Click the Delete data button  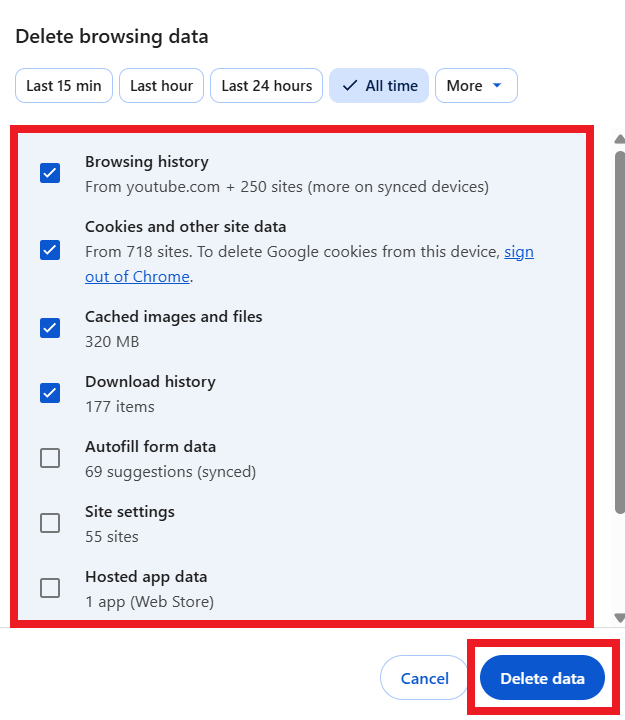(542, 678)
